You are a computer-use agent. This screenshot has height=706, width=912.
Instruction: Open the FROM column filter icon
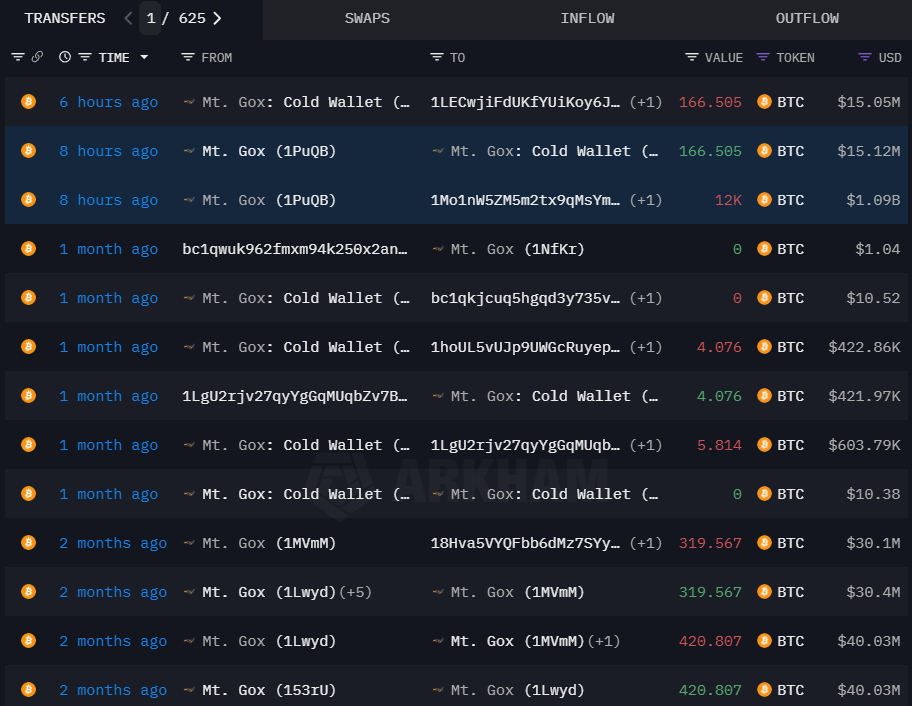click(x=188, y=57)
